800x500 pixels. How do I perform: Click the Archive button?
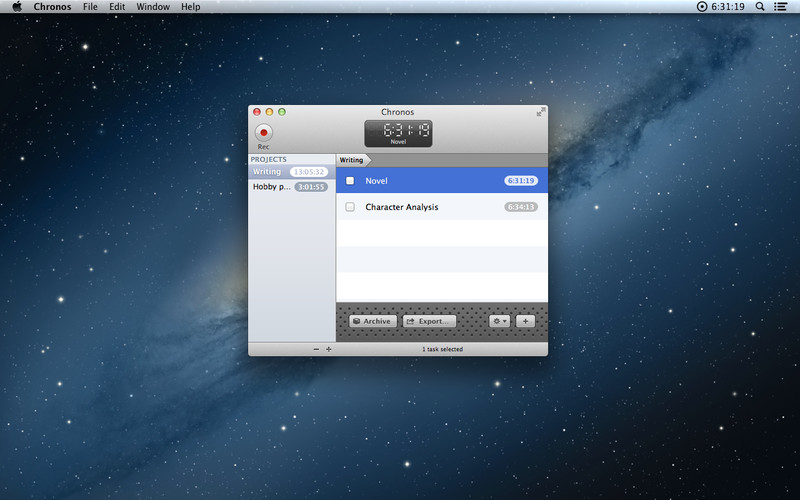point(372,321)
